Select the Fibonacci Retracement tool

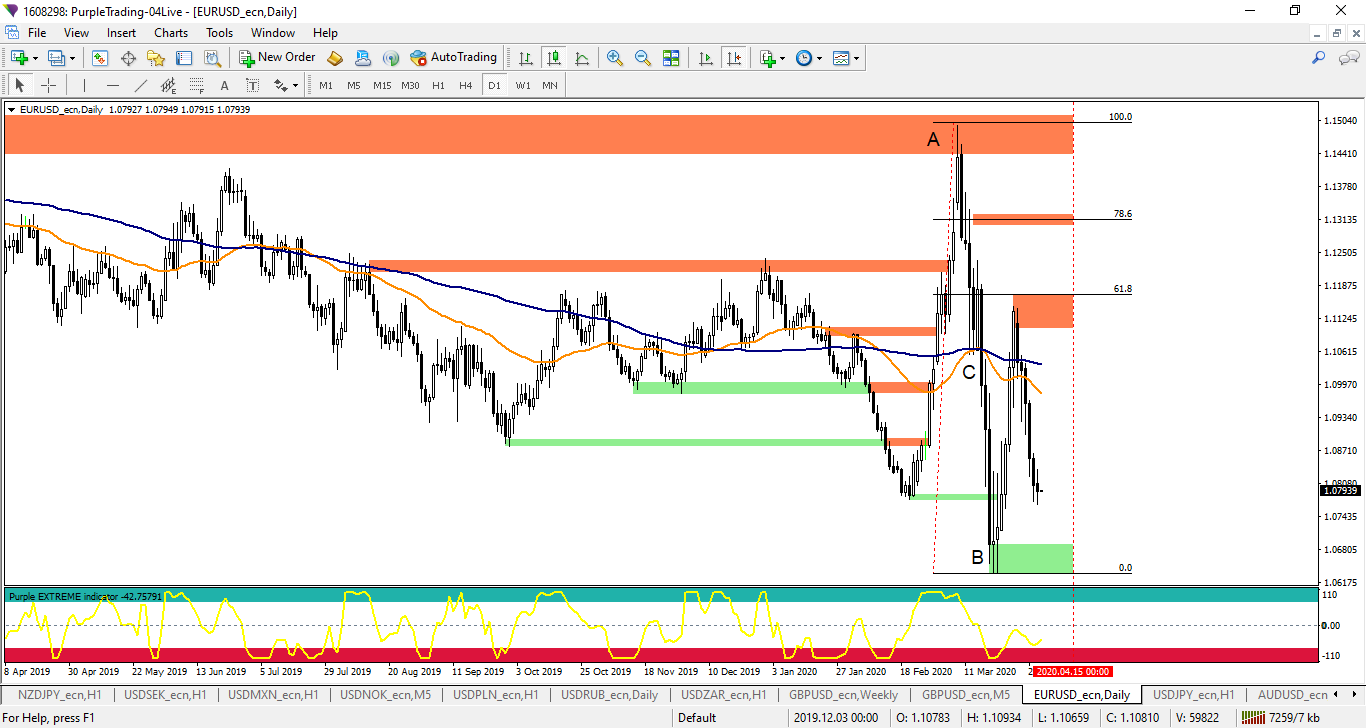click(x=196, y=85)
